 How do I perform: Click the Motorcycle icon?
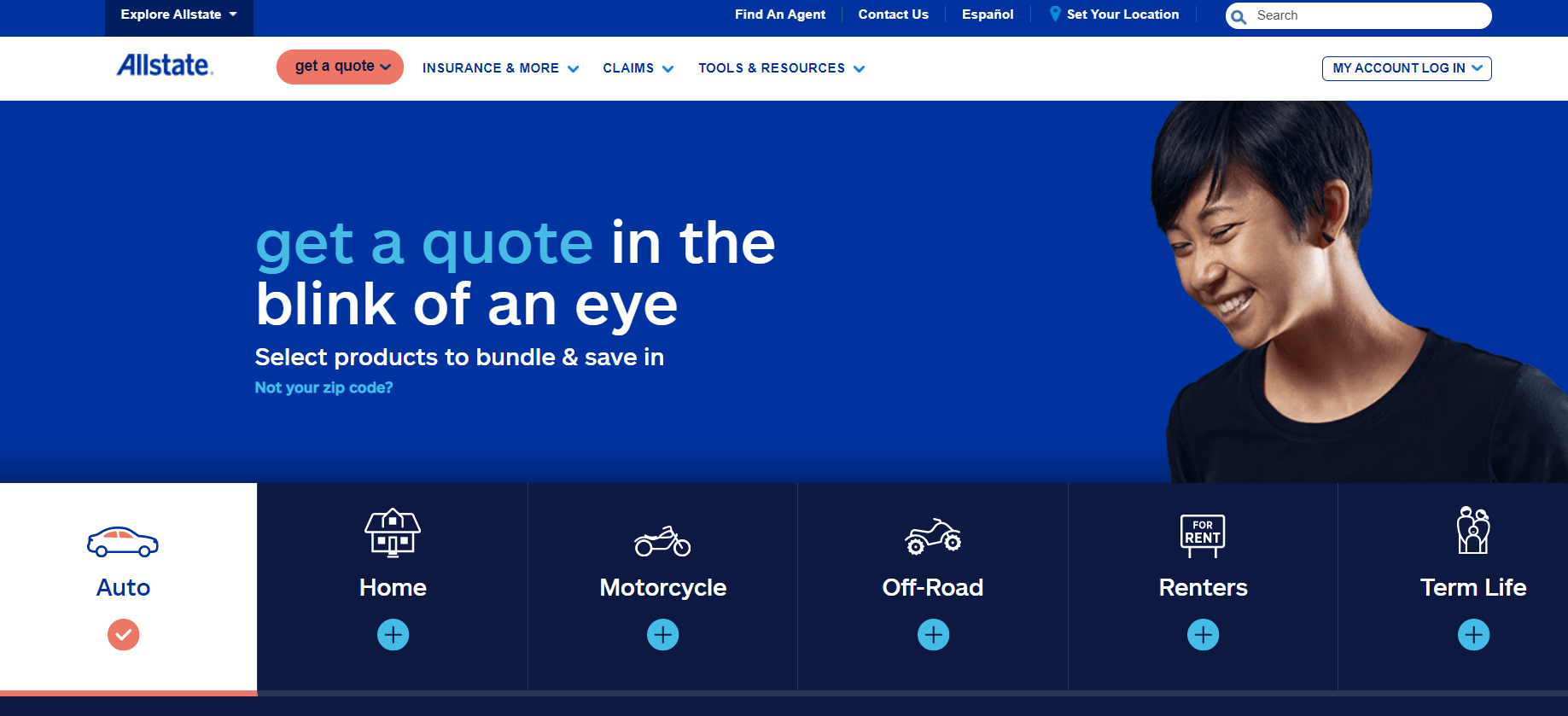(x=662, y=541)
